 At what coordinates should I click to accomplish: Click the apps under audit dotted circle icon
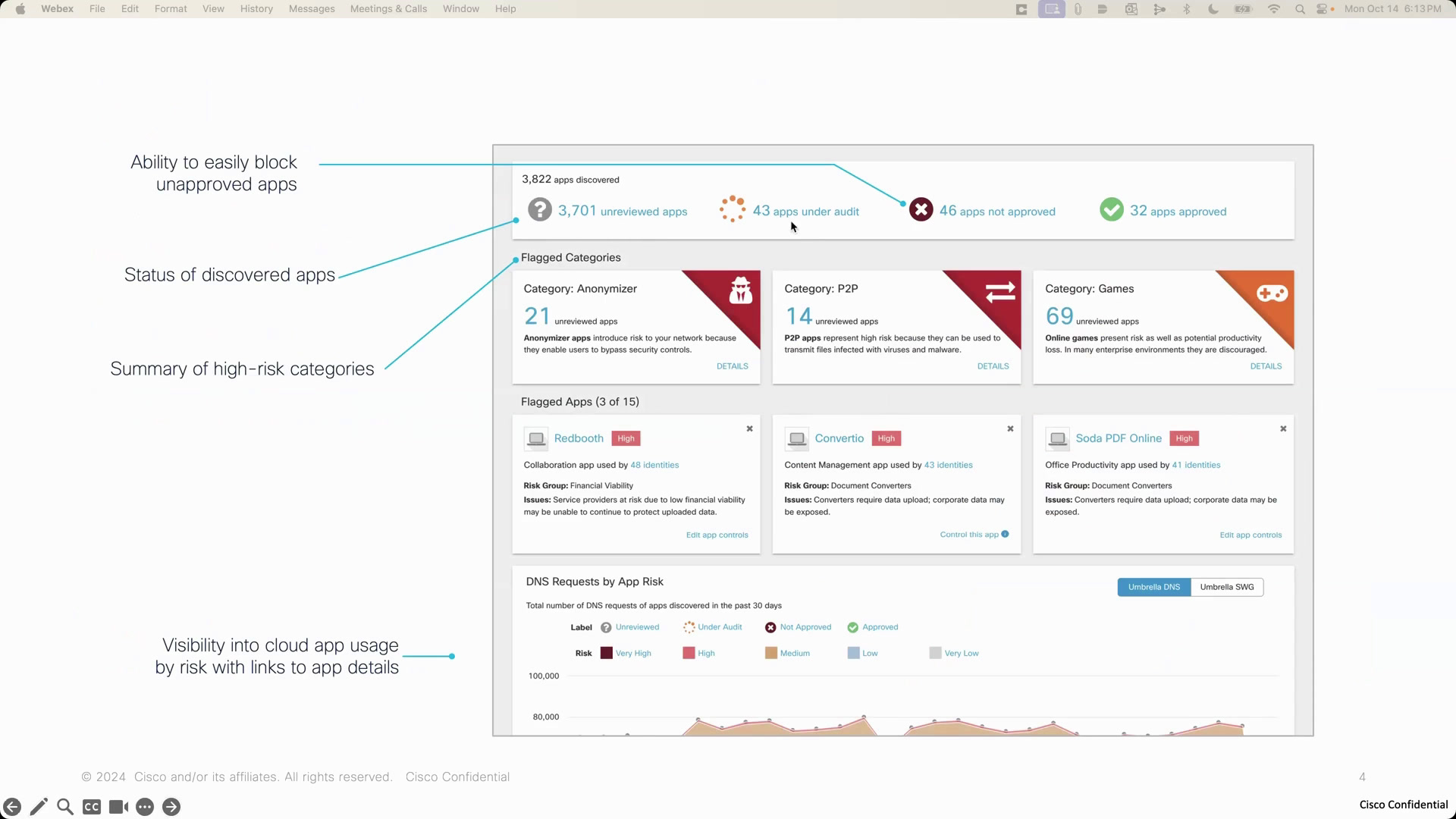coord(733,209)
